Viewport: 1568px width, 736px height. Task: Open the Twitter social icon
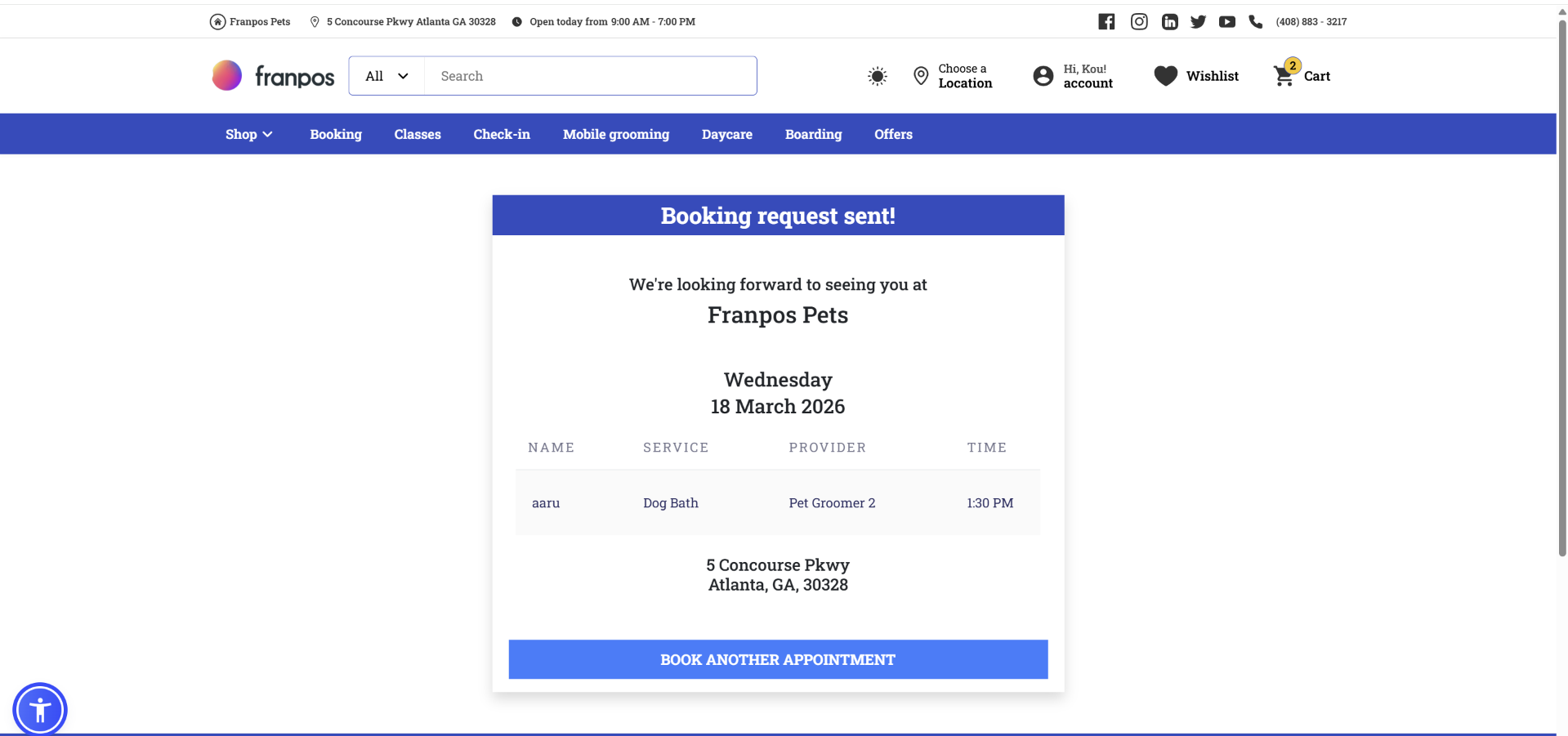[1198, 22]
